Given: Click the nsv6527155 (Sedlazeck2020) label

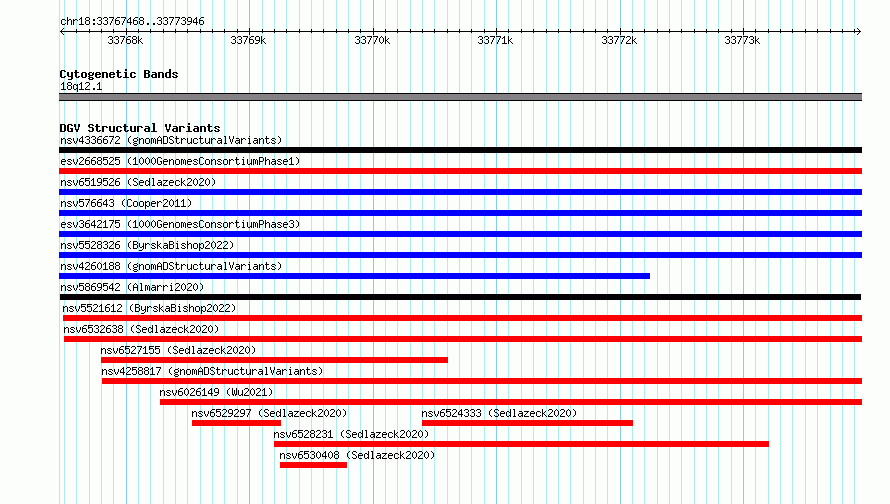Looking at the screenshot, I should click(178, 350).
